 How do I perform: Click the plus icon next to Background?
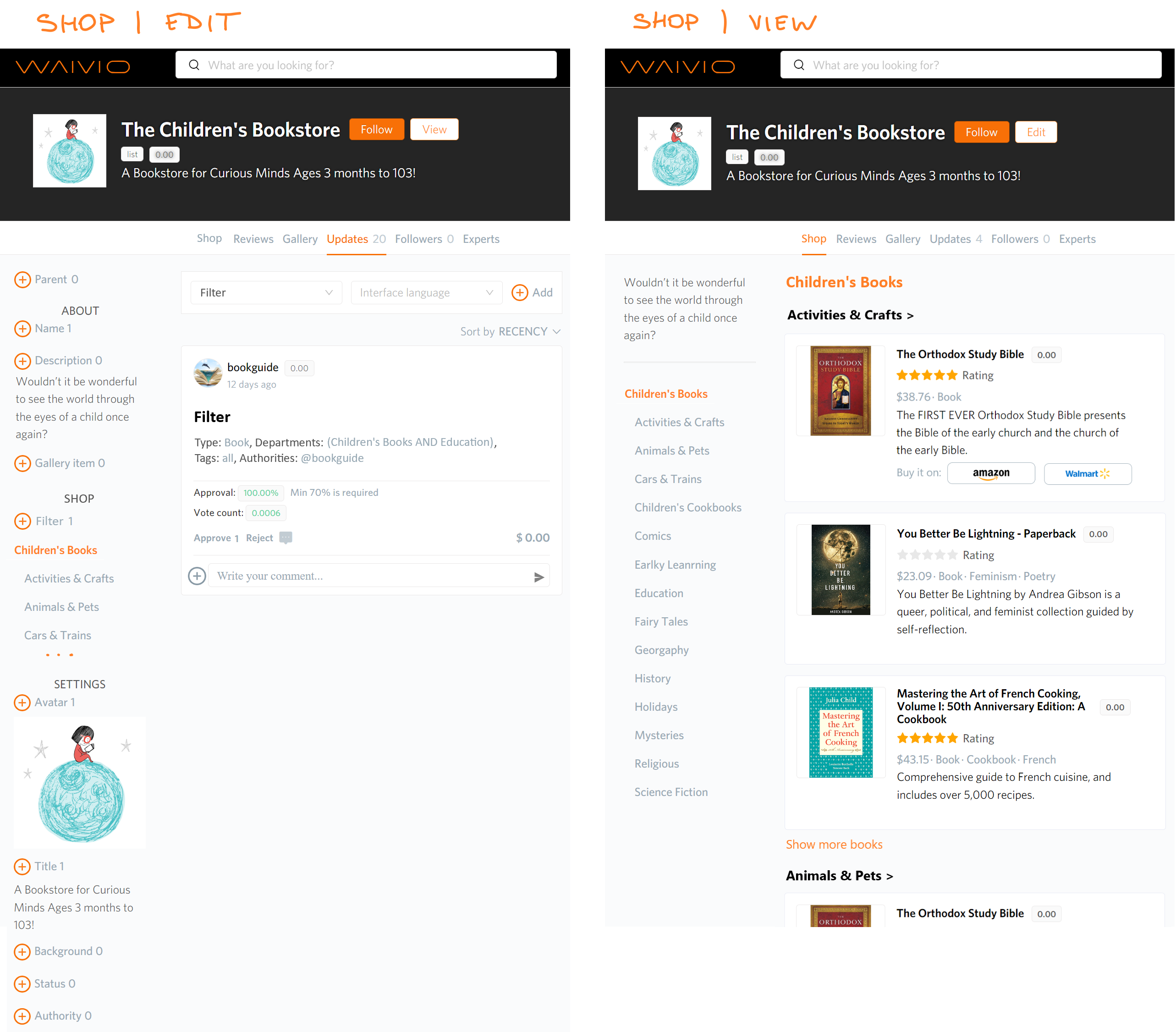pos(22,952)
